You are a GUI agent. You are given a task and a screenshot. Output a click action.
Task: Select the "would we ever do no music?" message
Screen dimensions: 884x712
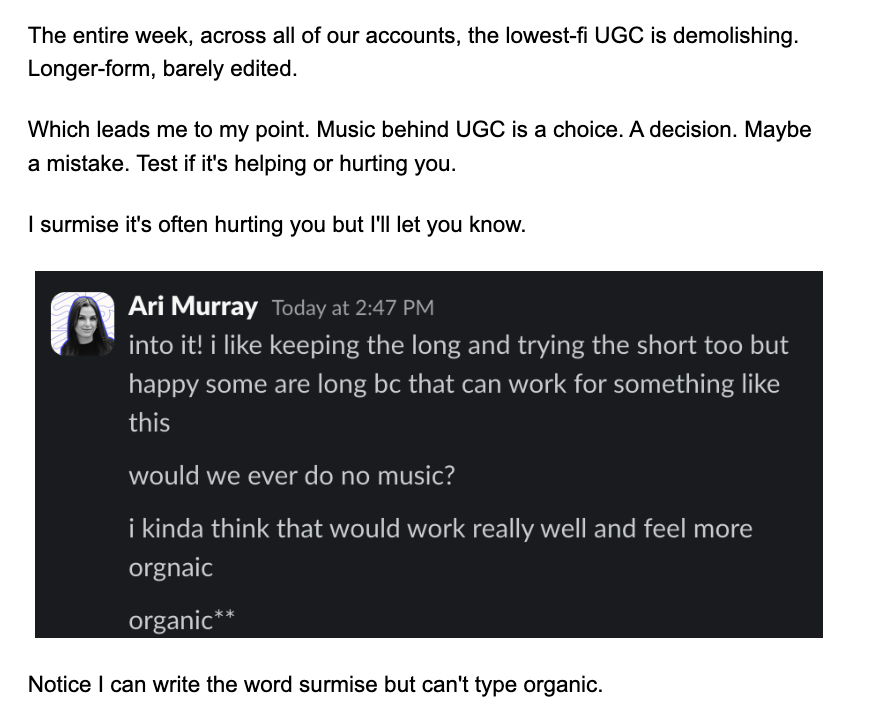(291, 475)
